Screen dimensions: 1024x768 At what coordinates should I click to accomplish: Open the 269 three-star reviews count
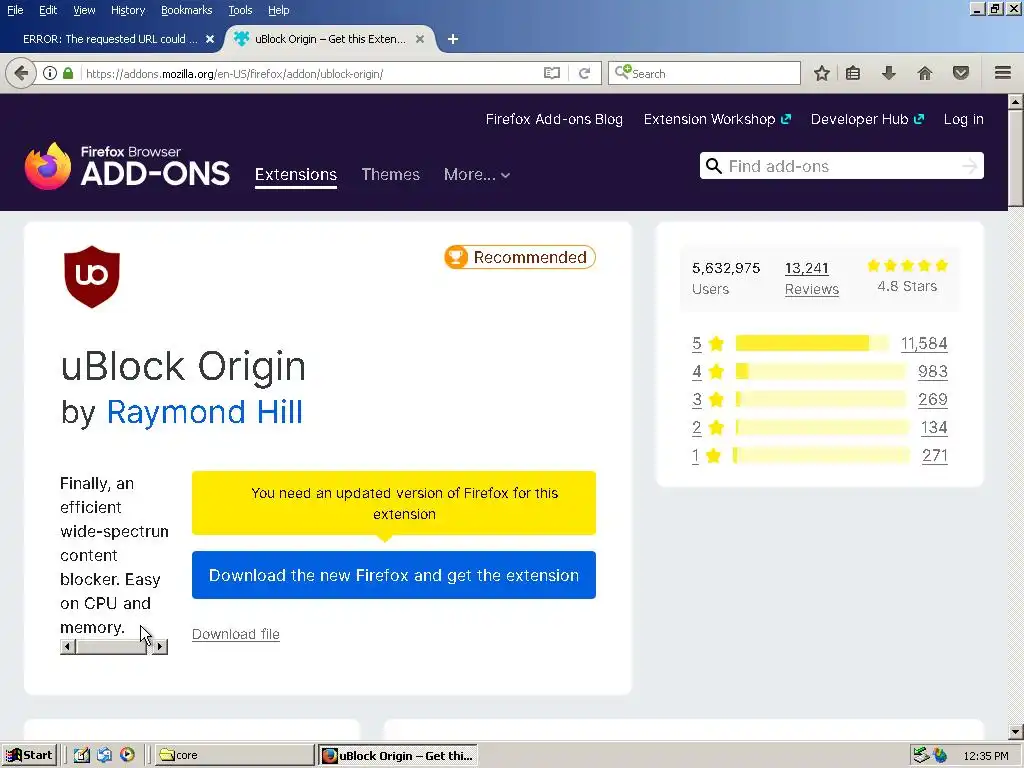(933, 399)
